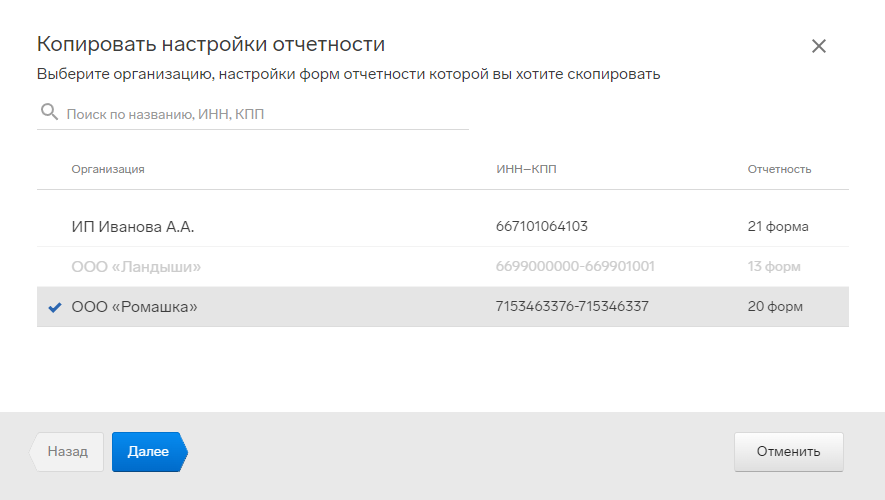Image resolution: width=885 pixels, height=500 pixels.
Task: Click the Организация column header
Action: coord(108,169)
